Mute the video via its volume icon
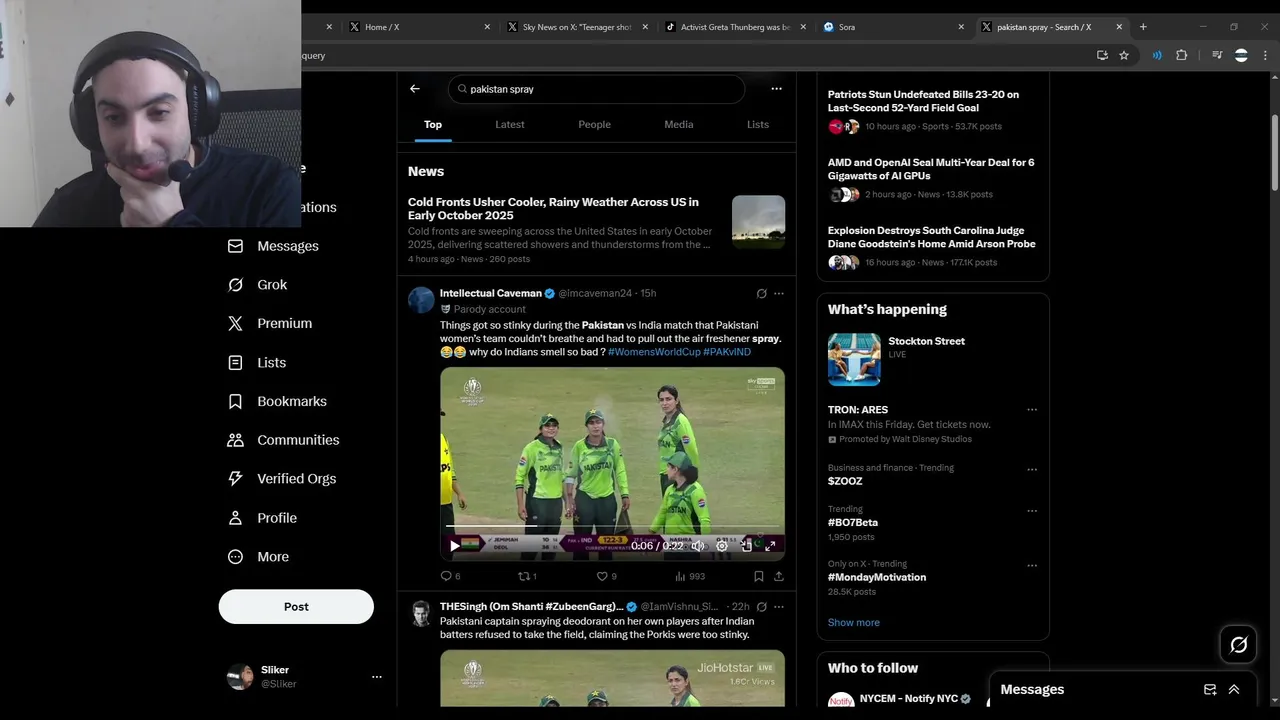The height and width of the screenshot is (720, 1280). pos(698,546)
